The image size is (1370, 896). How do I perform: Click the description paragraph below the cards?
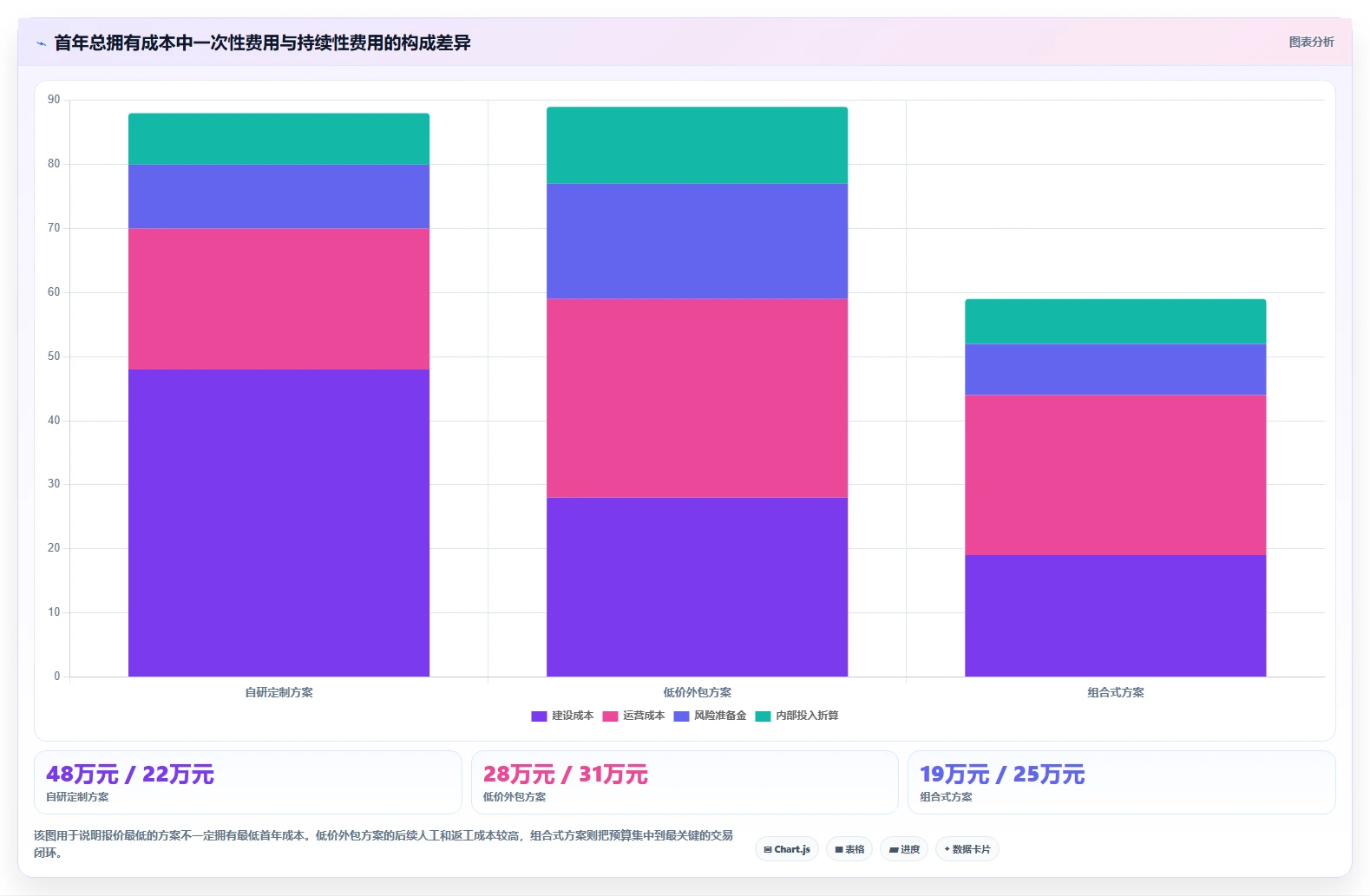[x=383, y=844]
